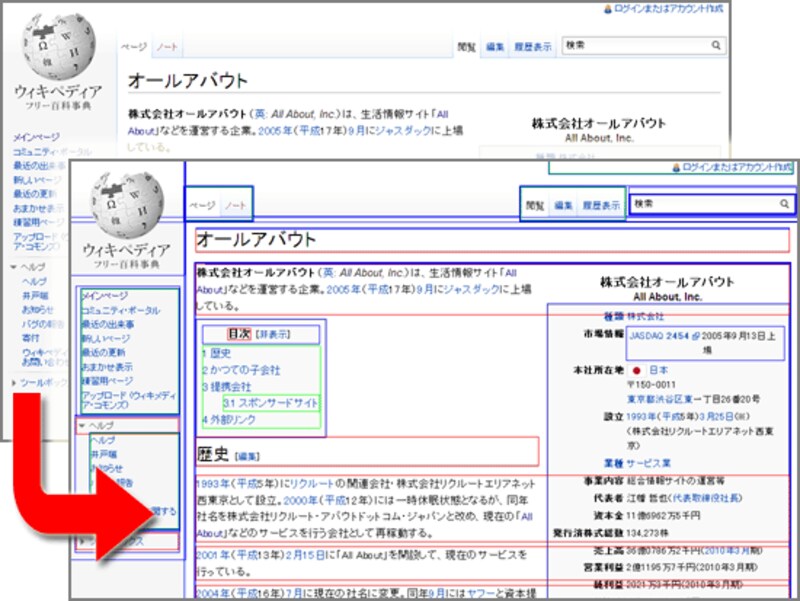Select the 編集 tab on the front page
This screenshot has height=601, width=800.
[563, 206]
